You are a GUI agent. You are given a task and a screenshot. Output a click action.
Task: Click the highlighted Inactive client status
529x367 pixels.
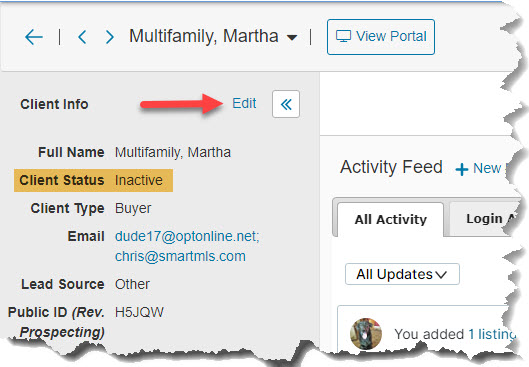pyautogui.click(x=139, y=180)
